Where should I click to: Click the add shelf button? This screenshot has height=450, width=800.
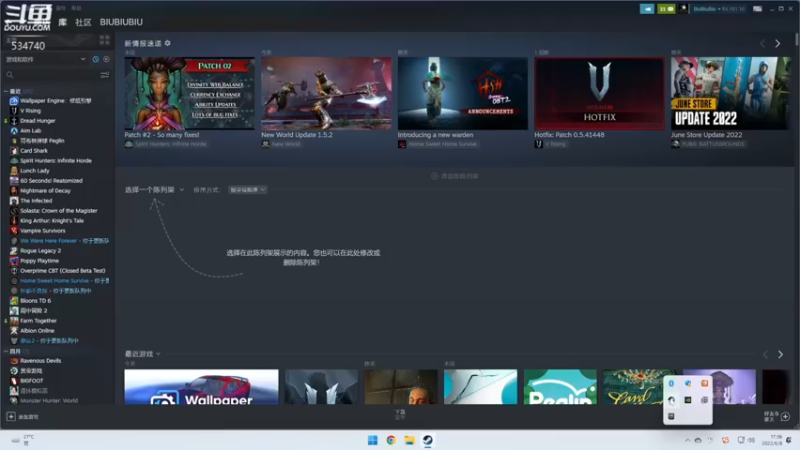(455, 176)
